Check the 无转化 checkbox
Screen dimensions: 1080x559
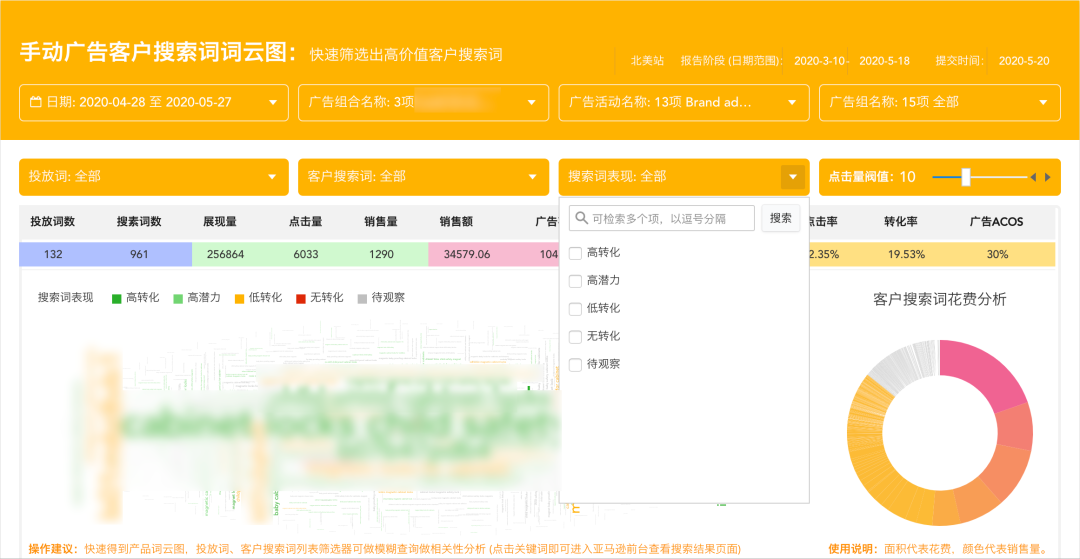tap(575, 337)
